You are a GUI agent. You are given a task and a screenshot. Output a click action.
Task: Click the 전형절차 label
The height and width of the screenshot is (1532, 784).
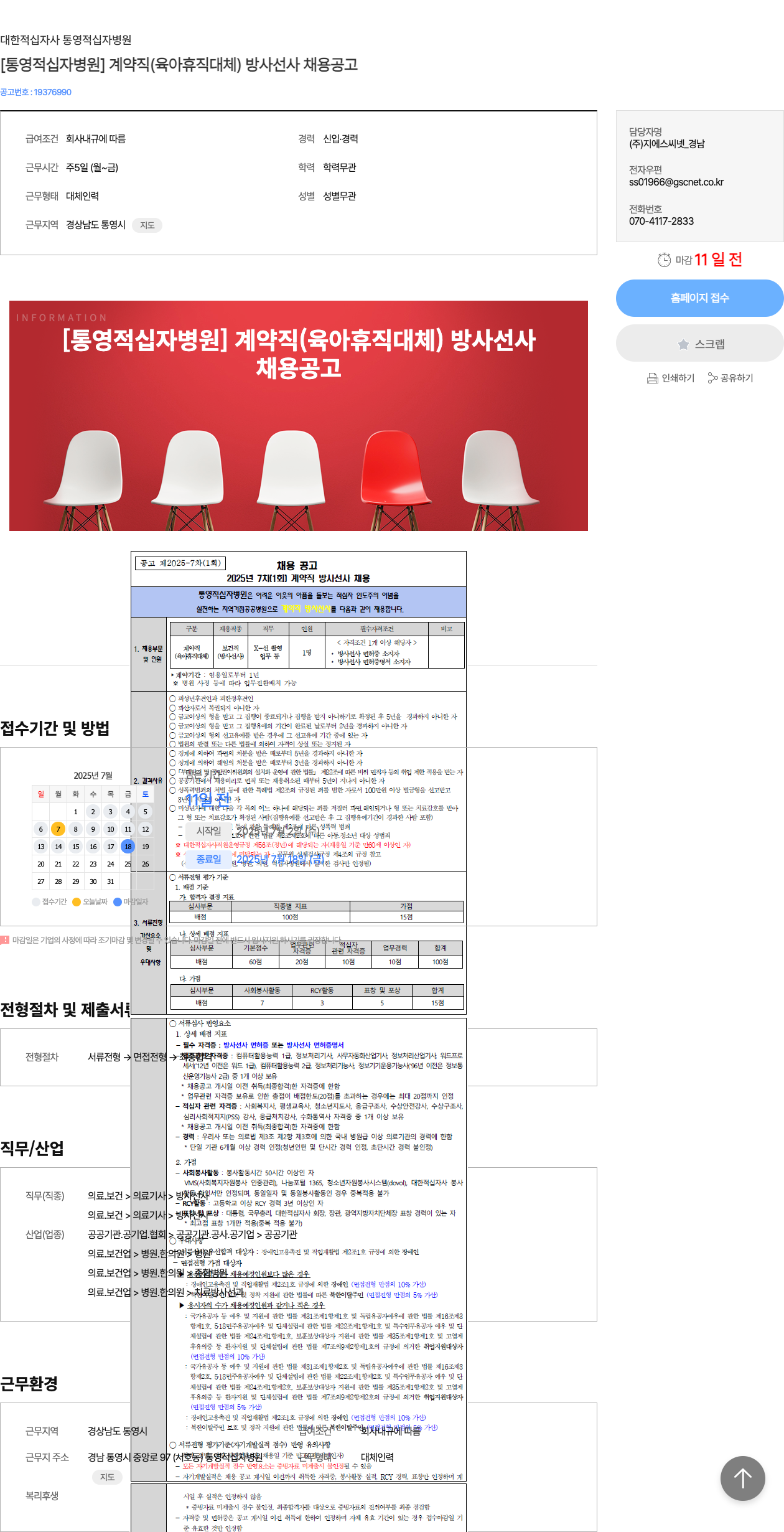pos(42,1057)
